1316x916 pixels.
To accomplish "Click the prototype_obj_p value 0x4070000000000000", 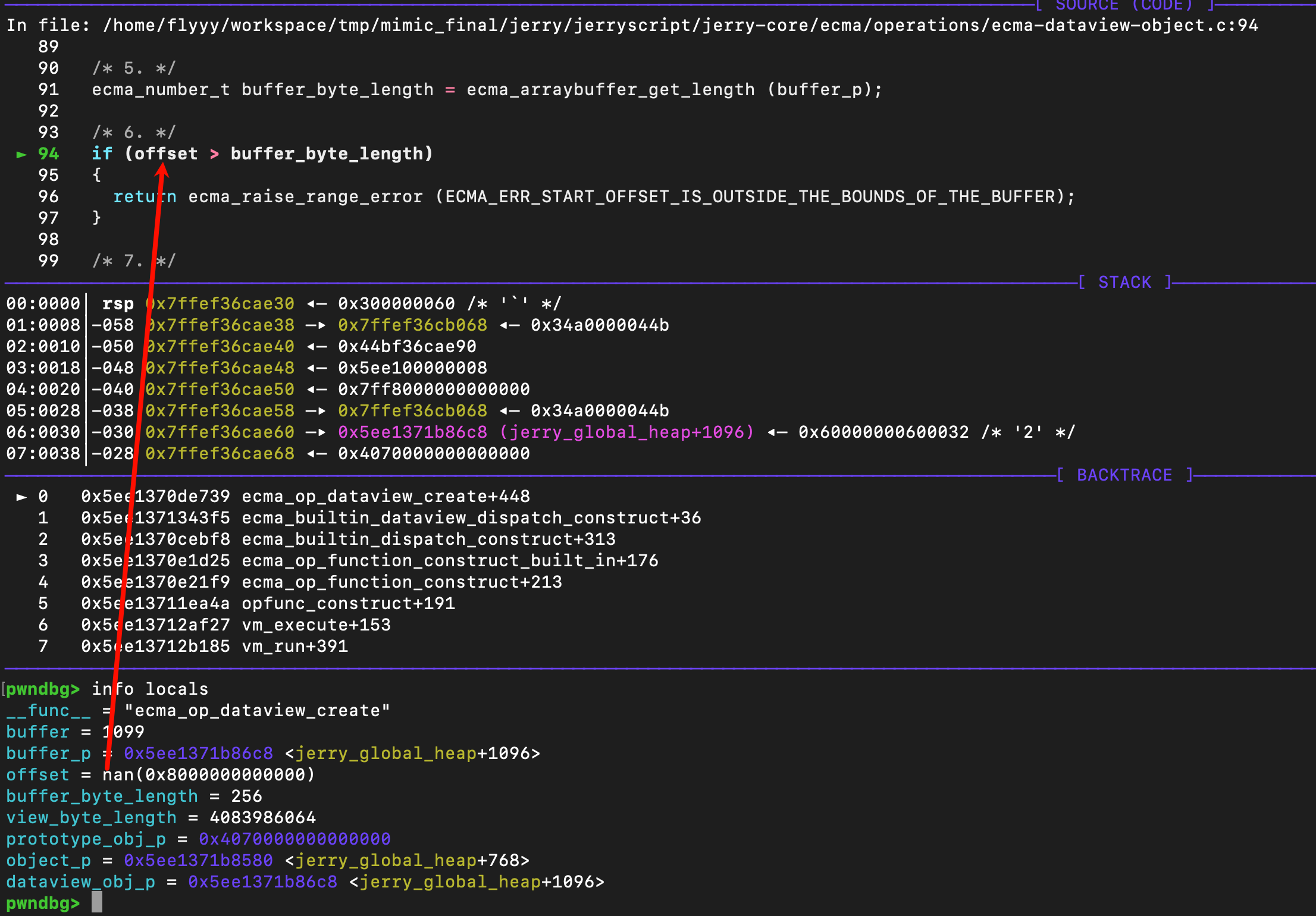I will 294,839.
